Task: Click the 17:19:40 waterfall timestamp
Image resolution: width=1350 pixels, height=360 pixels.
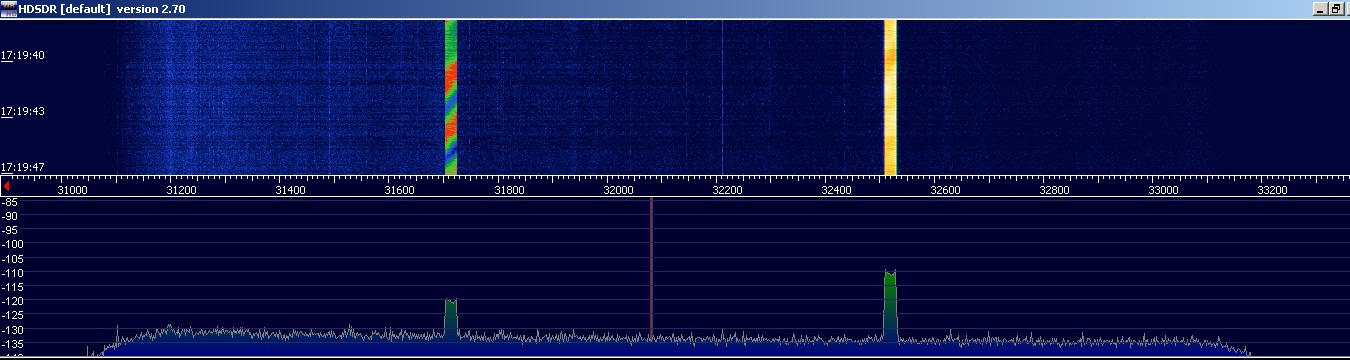Action: (23, 55)
